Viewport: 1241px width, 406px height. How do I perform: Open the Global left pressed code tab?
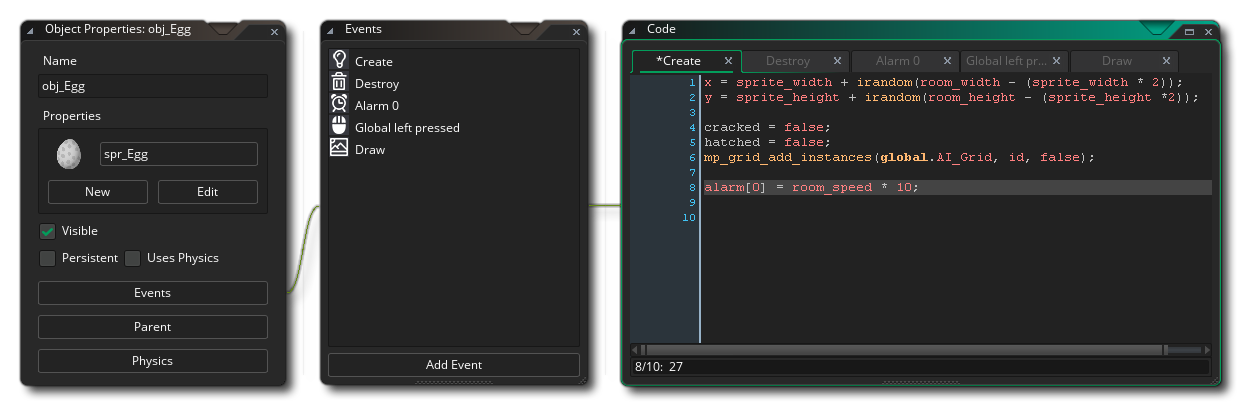[x=1006, y=61]
